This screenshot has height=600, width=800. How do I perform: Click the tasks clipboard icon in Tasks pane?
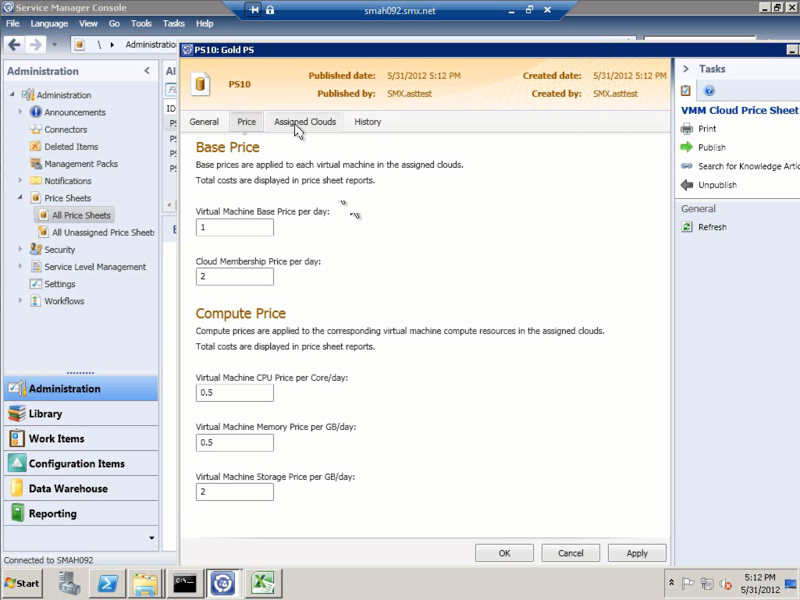[x=686, y=91]
